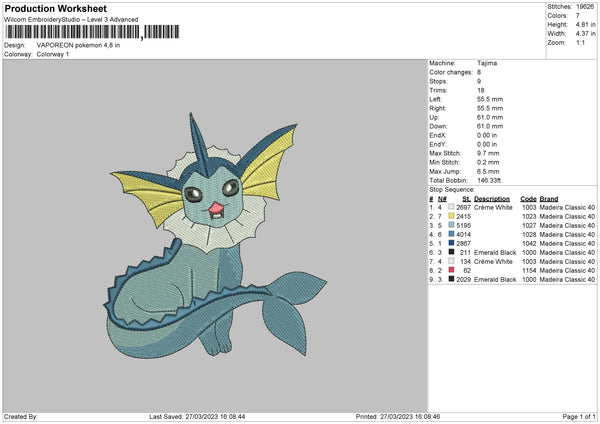The image size is (600, 424).
Task: Click the 'EndX' value 0.00 in
Action: coord(487,135)
